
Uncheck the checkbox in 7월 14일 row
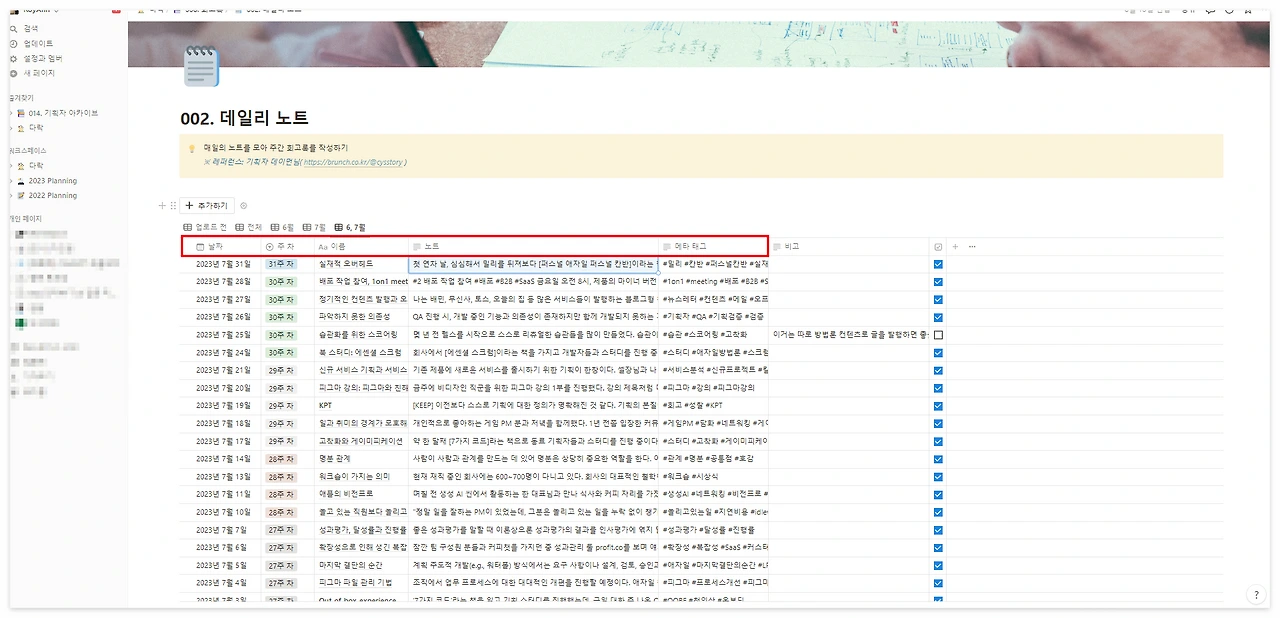(938, 459)
